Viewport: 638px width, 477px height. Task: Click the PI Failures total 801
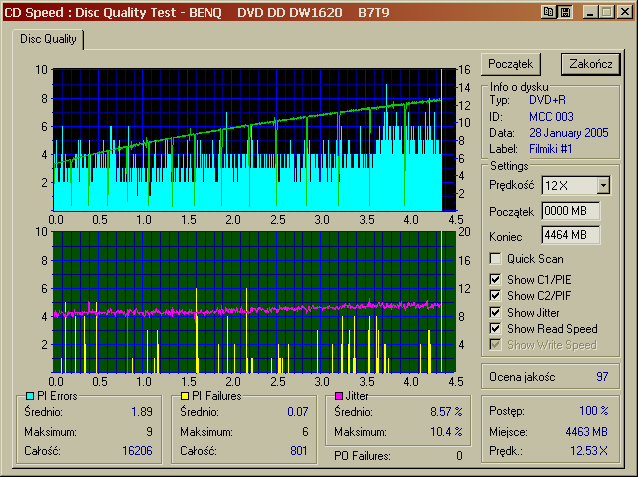point(299,451)
